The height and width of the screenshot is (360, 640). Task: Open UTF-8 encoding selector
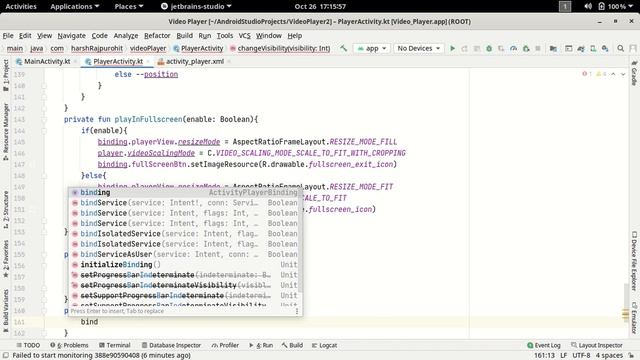581,356
